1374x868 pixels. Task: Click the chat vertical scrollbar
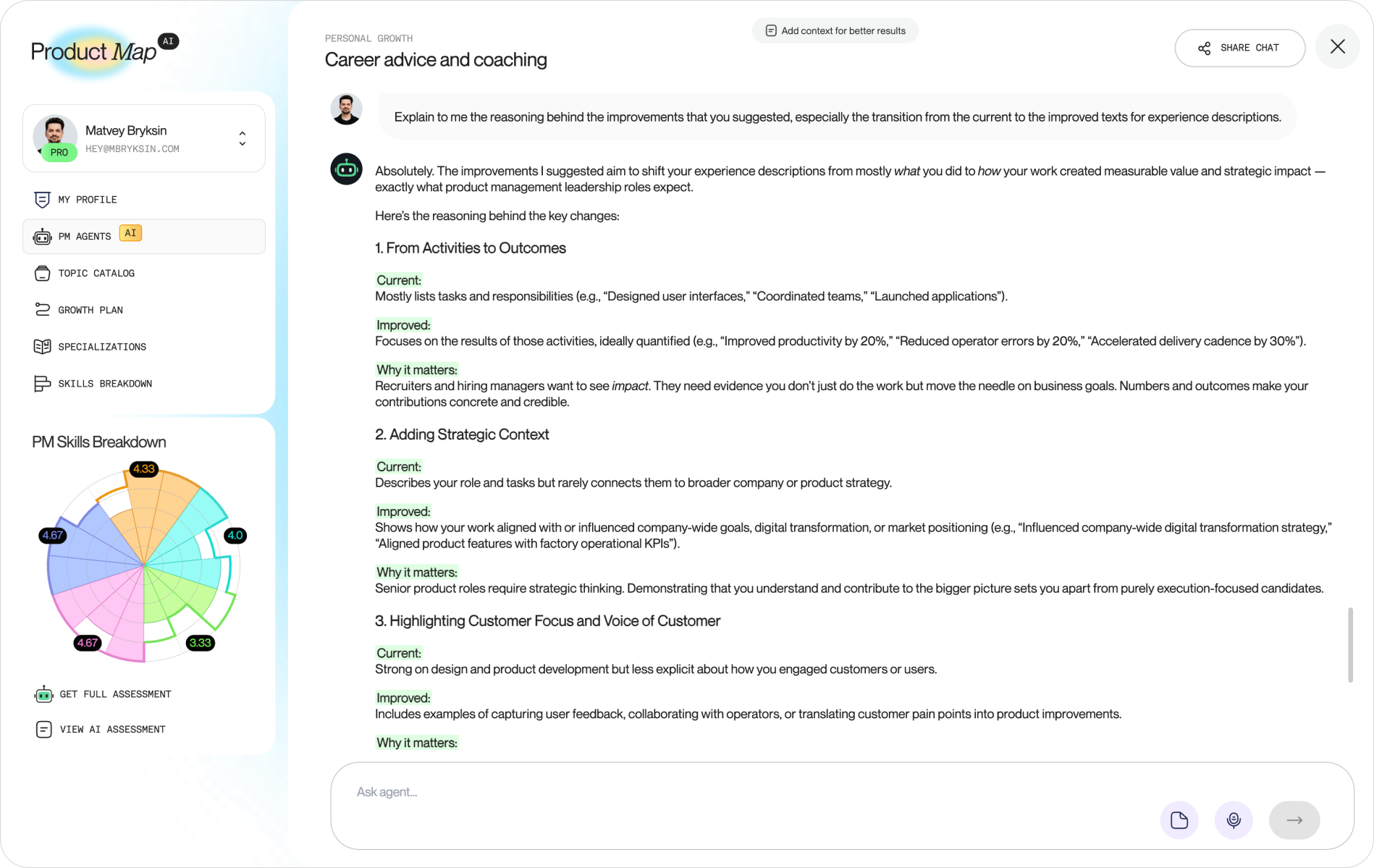1350,644
